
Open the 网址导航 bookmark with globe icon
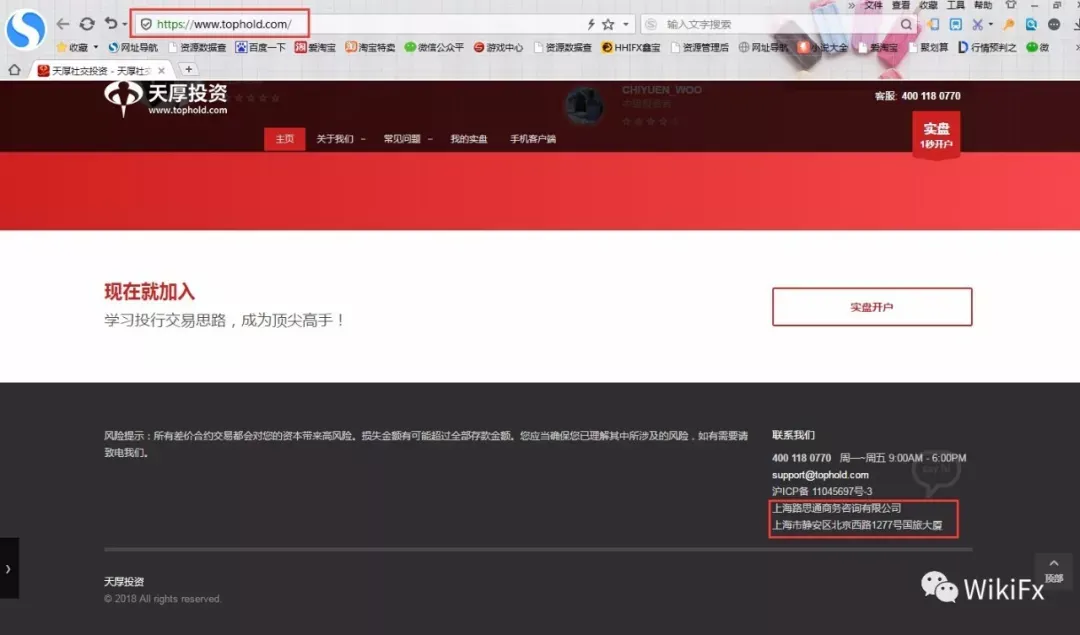tap(763, 48)
